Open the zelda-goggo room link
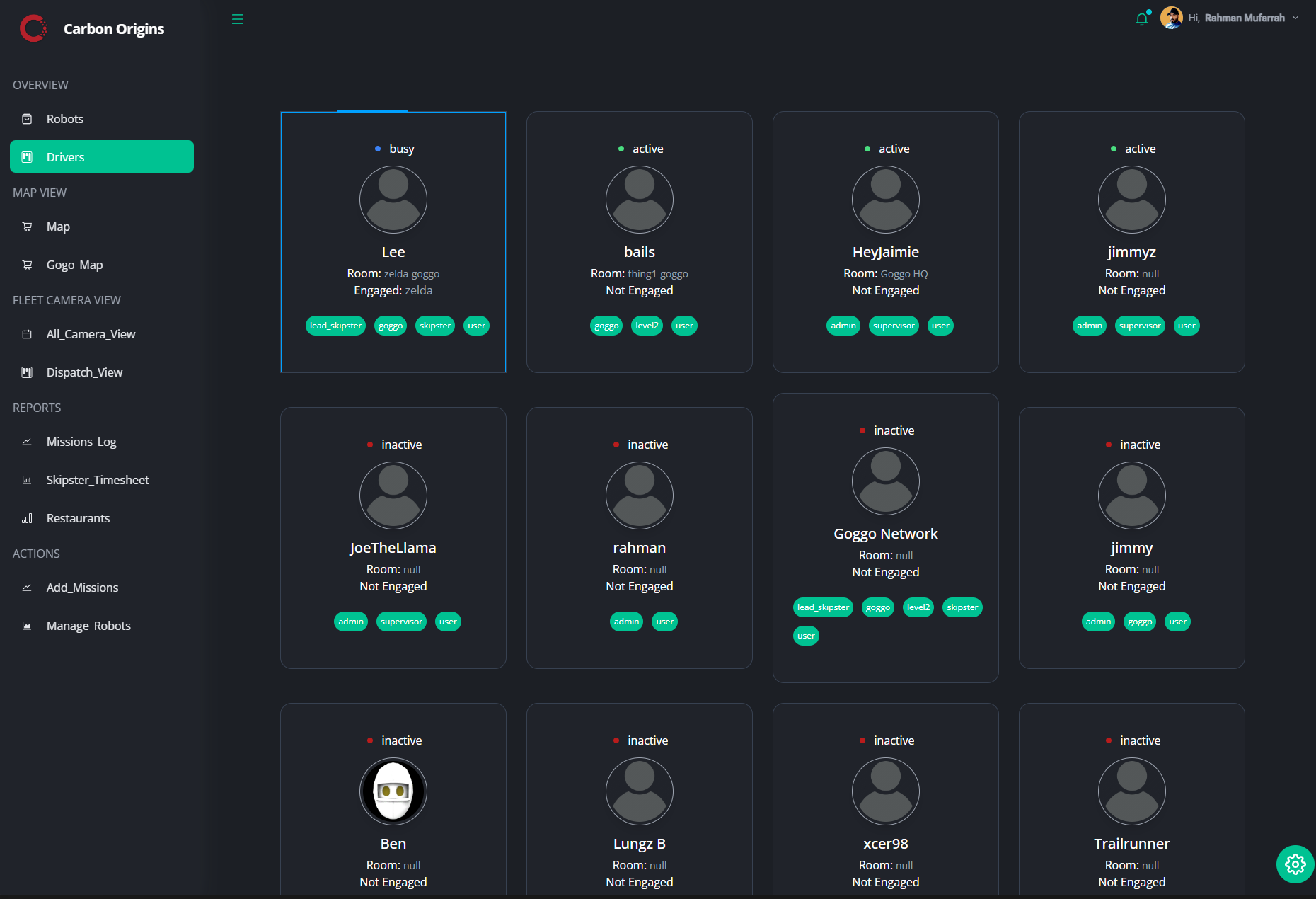Image resolution: width=1316 pixels, height=899 pixels. pyautogui.click(x=410, y=273)
